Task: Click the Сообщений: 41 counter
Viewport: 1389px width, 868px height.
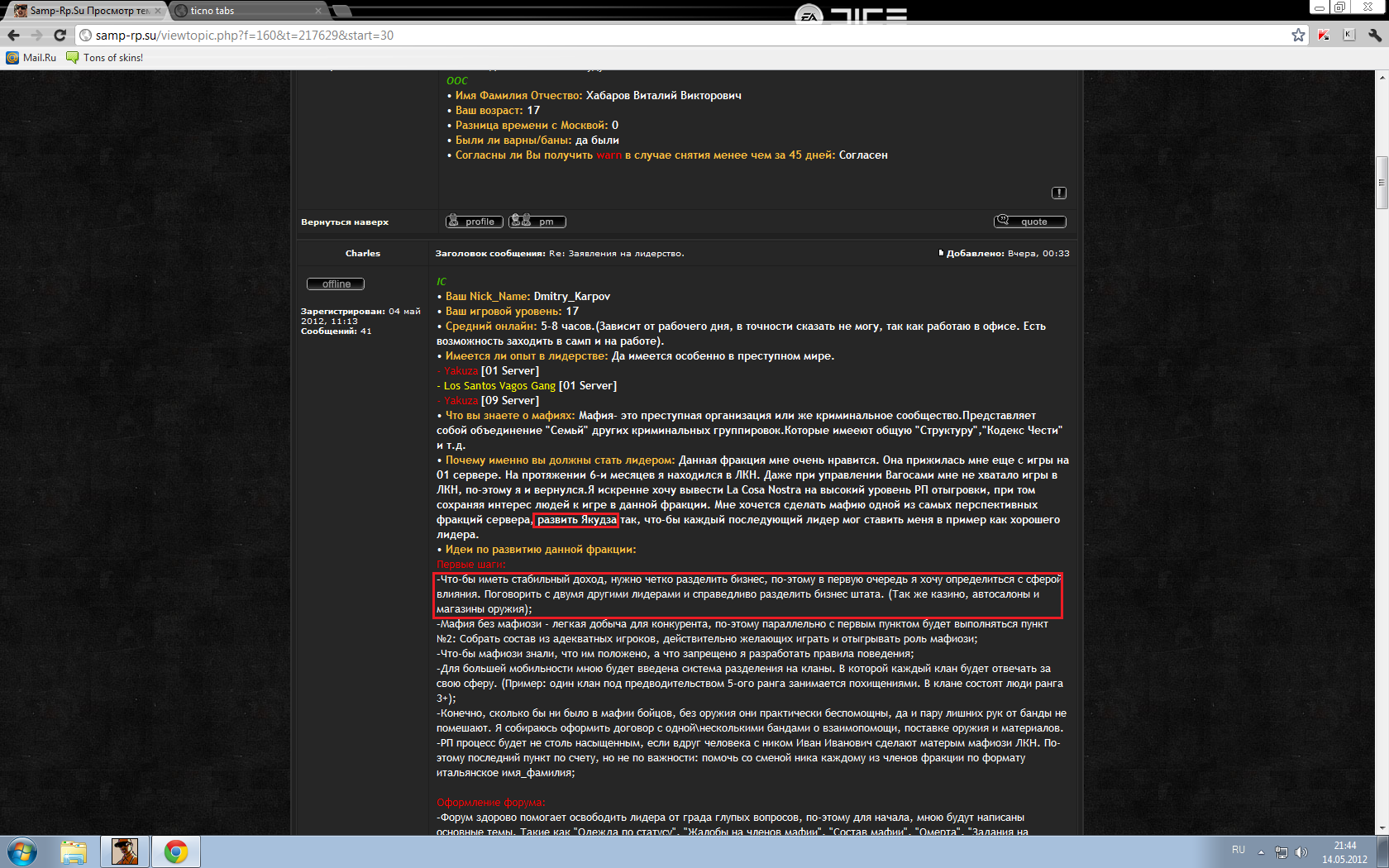Action: pyautogui.click(x=337, y=331)
